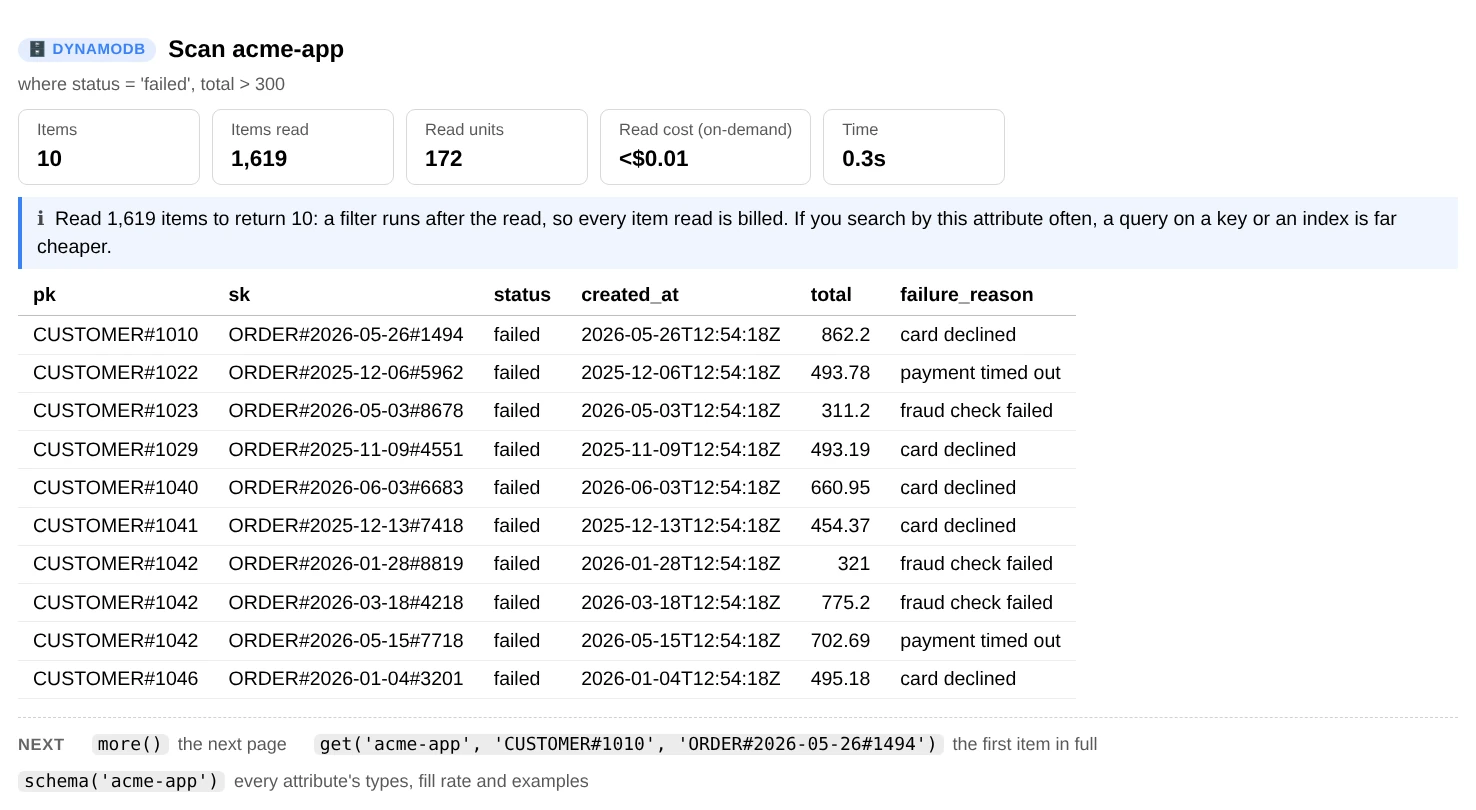
Task: Click the sk cell ORDER#2026-05-26#1494
Action: point(346,335)
